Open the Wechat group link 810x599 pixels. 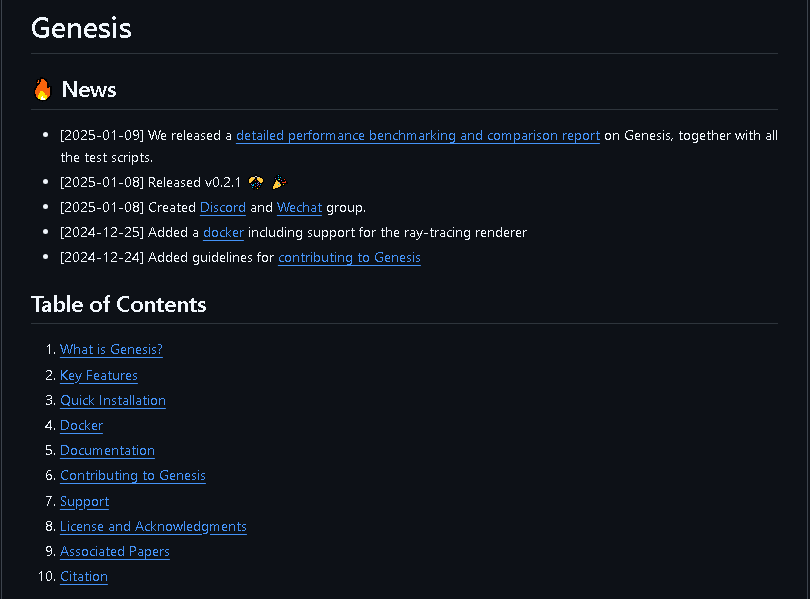(x=299, y=208)
